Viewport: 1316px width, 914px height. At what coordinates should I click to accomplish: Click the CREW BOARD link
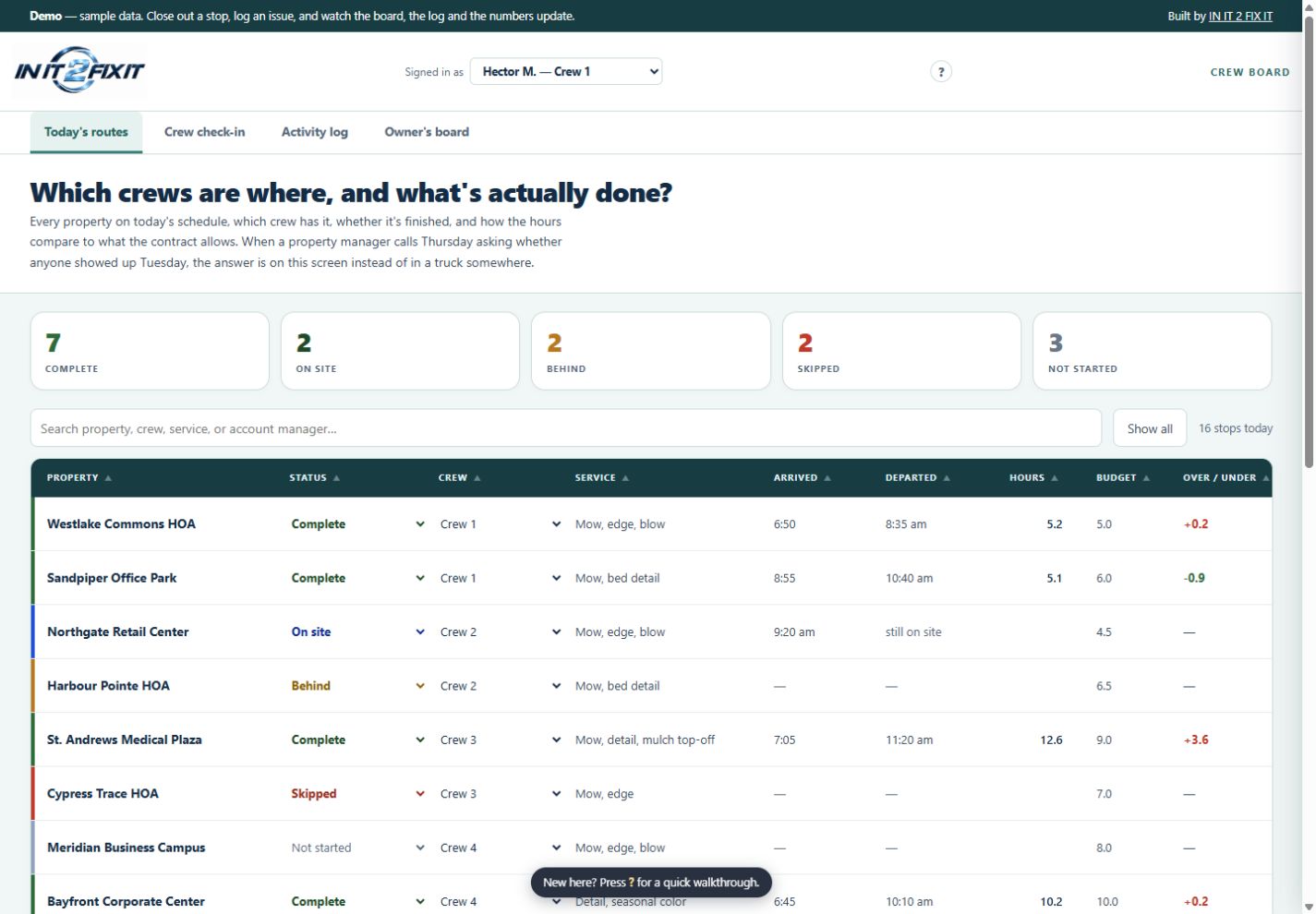pyautogui.click(x=1250, y=72)
